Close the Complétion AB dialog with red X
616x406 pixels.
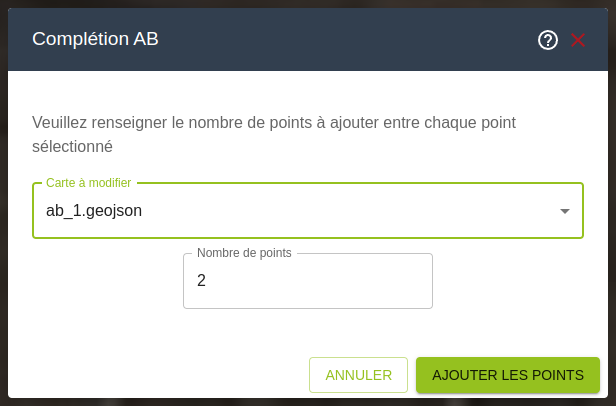[577, 40]
